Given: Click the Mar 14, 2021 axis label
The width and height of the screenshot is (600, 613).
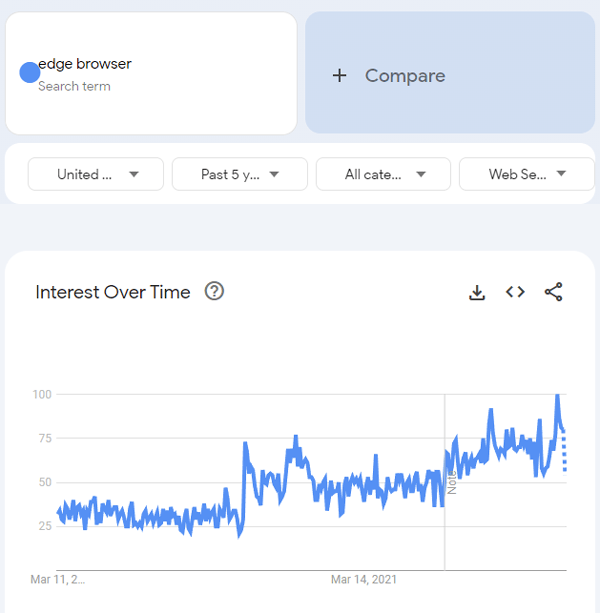Looking at the screenshot, I should point(364,579).
